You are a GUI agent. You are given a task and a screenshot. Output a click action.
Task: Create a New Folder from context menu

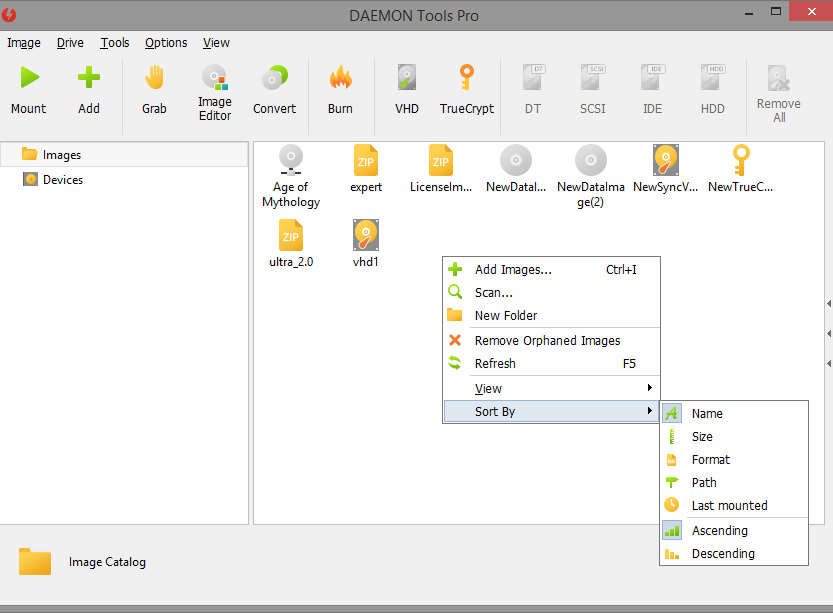(x=551, y=316)
